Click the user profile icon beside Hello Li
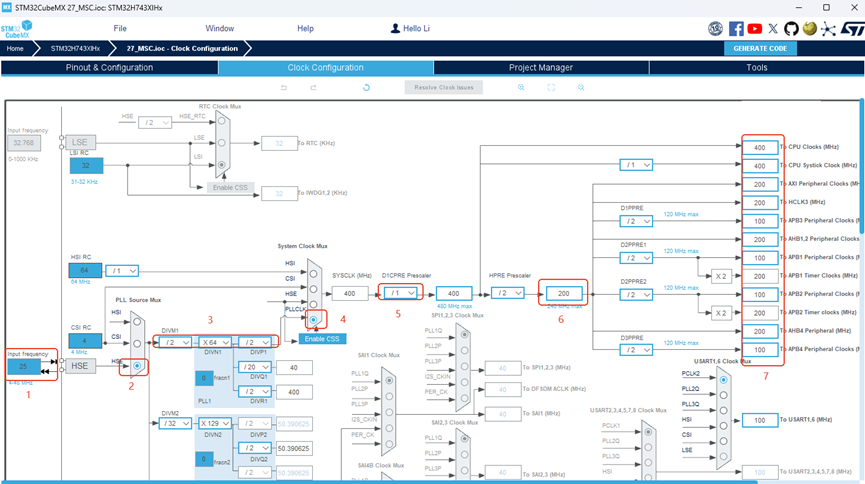Image resolution: width=865 pixels, height=484 pixels. [x=395, y=28]
